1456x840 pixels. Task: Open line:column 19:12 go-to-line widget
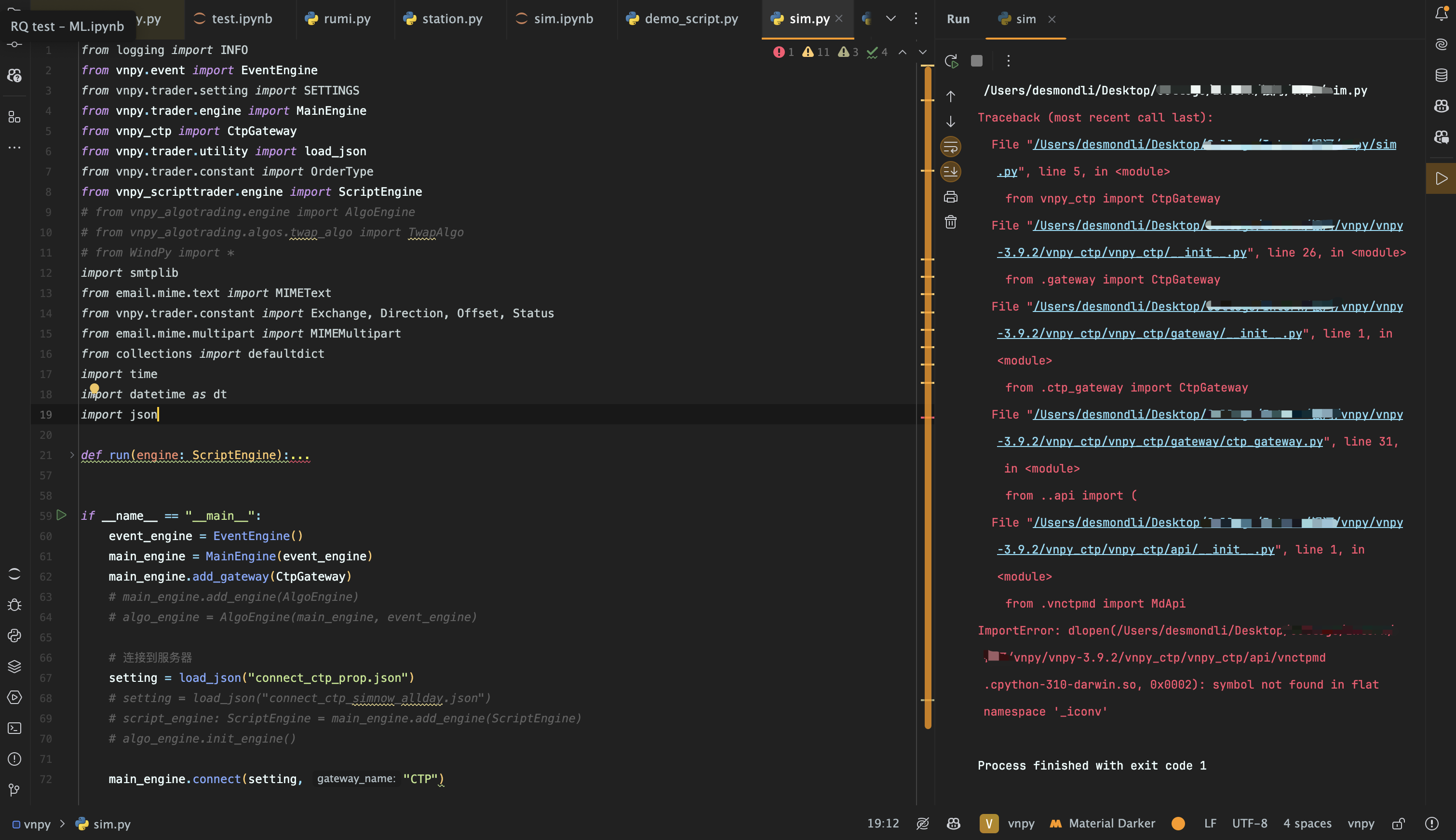point(883,823)
